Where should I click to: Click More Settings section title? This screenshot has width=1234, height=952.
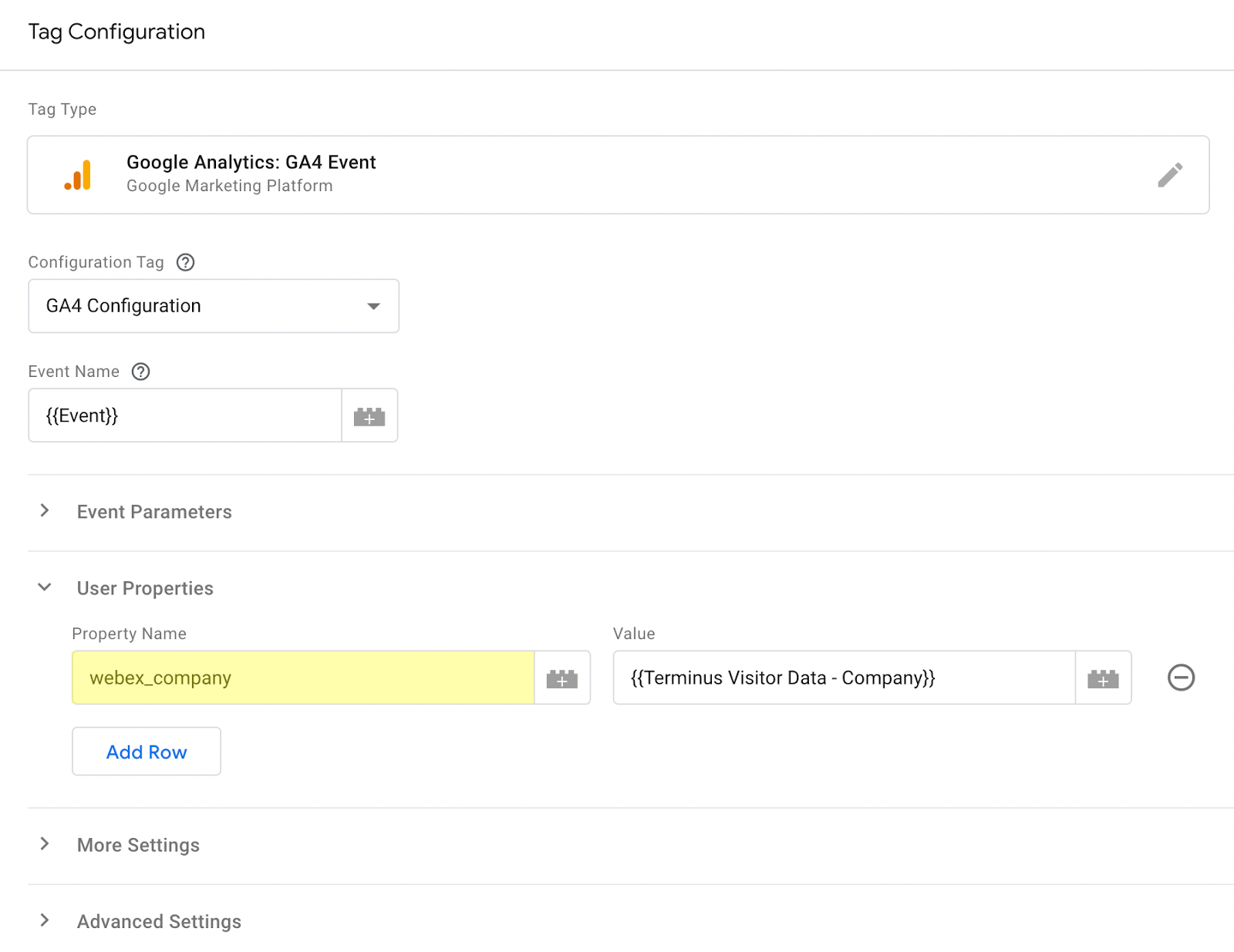(x=138, y=845)
